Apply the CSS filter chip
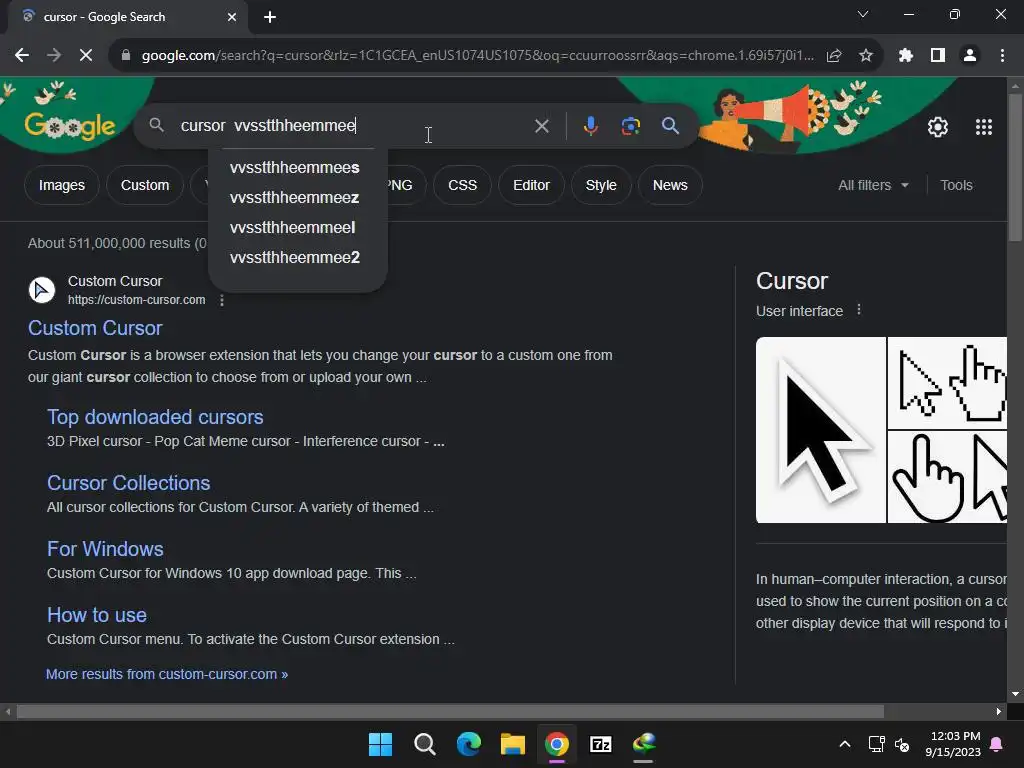This screenshot has height=768, width=1024. coord(462,185)
